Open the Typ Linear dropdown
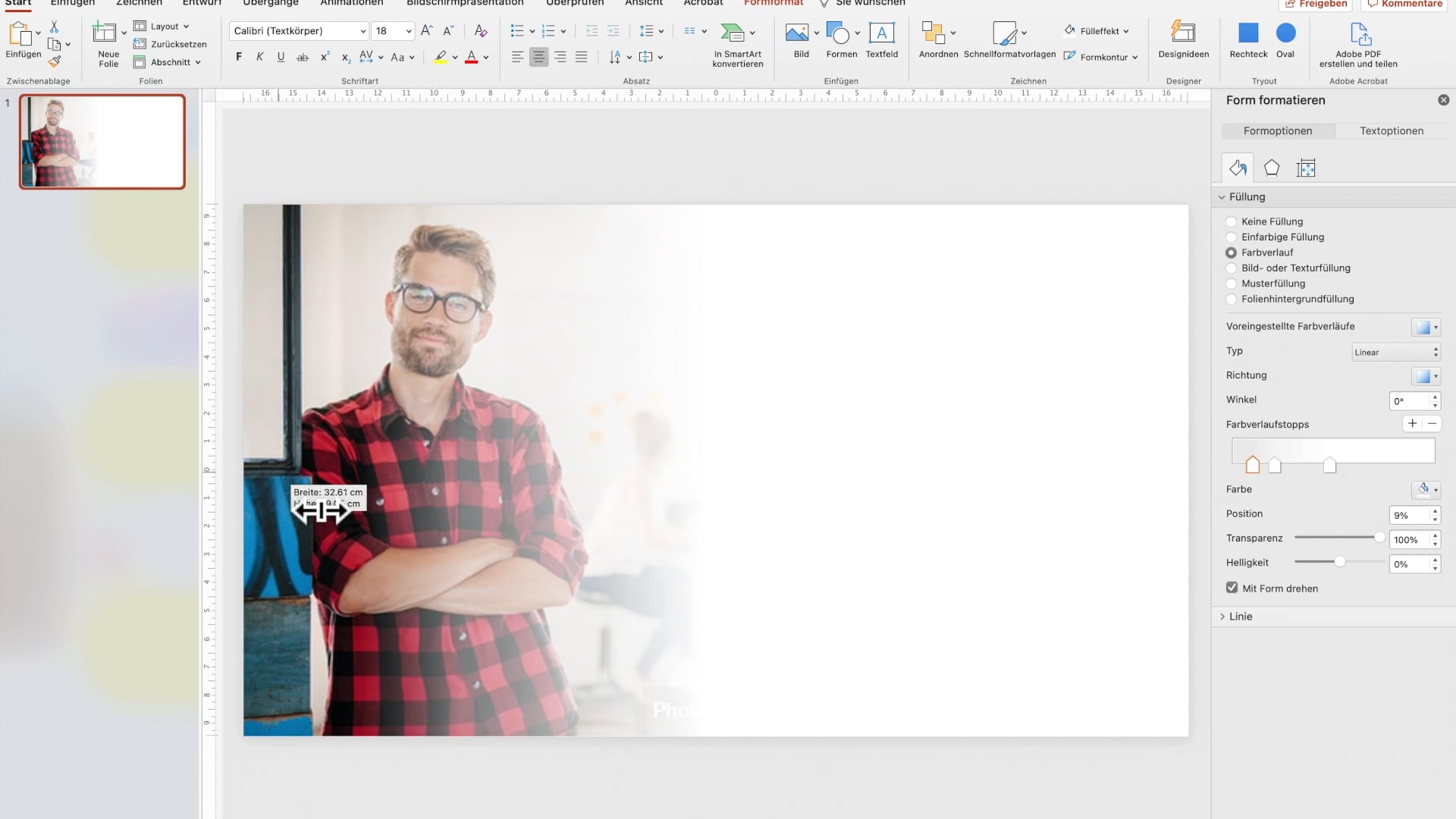Screen dimensions: 1456x819 (1395, 352)
